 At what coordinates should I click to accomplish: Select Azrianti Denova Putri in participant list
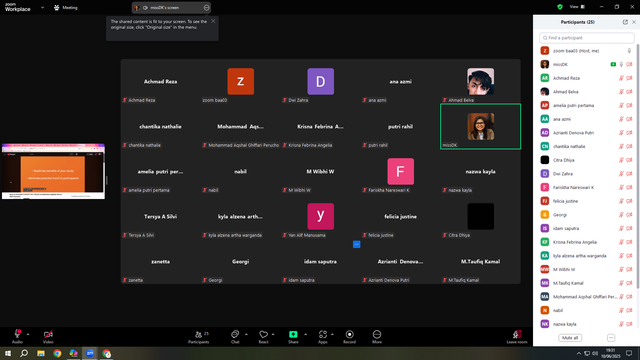coord(587,133)
